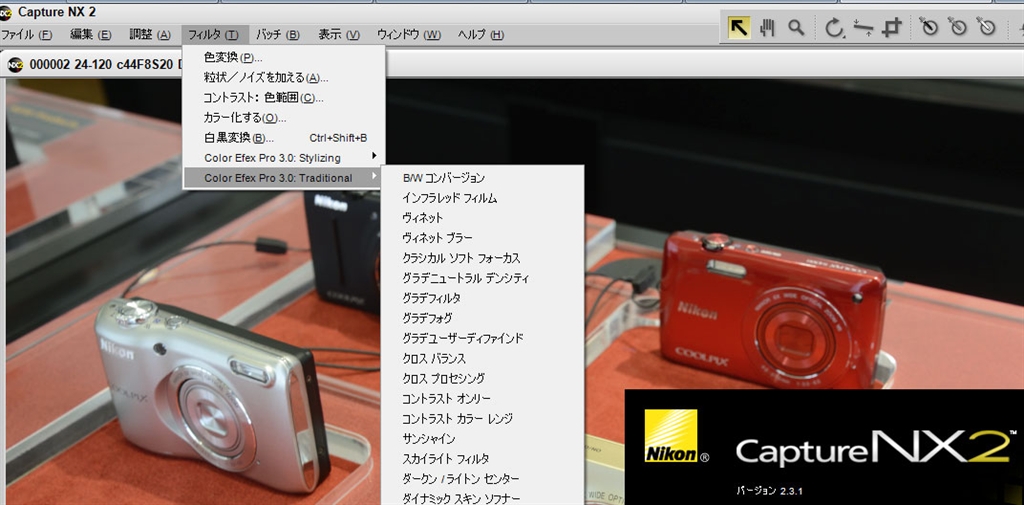1024x505 pixels.
Task: Select B/W コンバージョン filter
Action: 483,178
